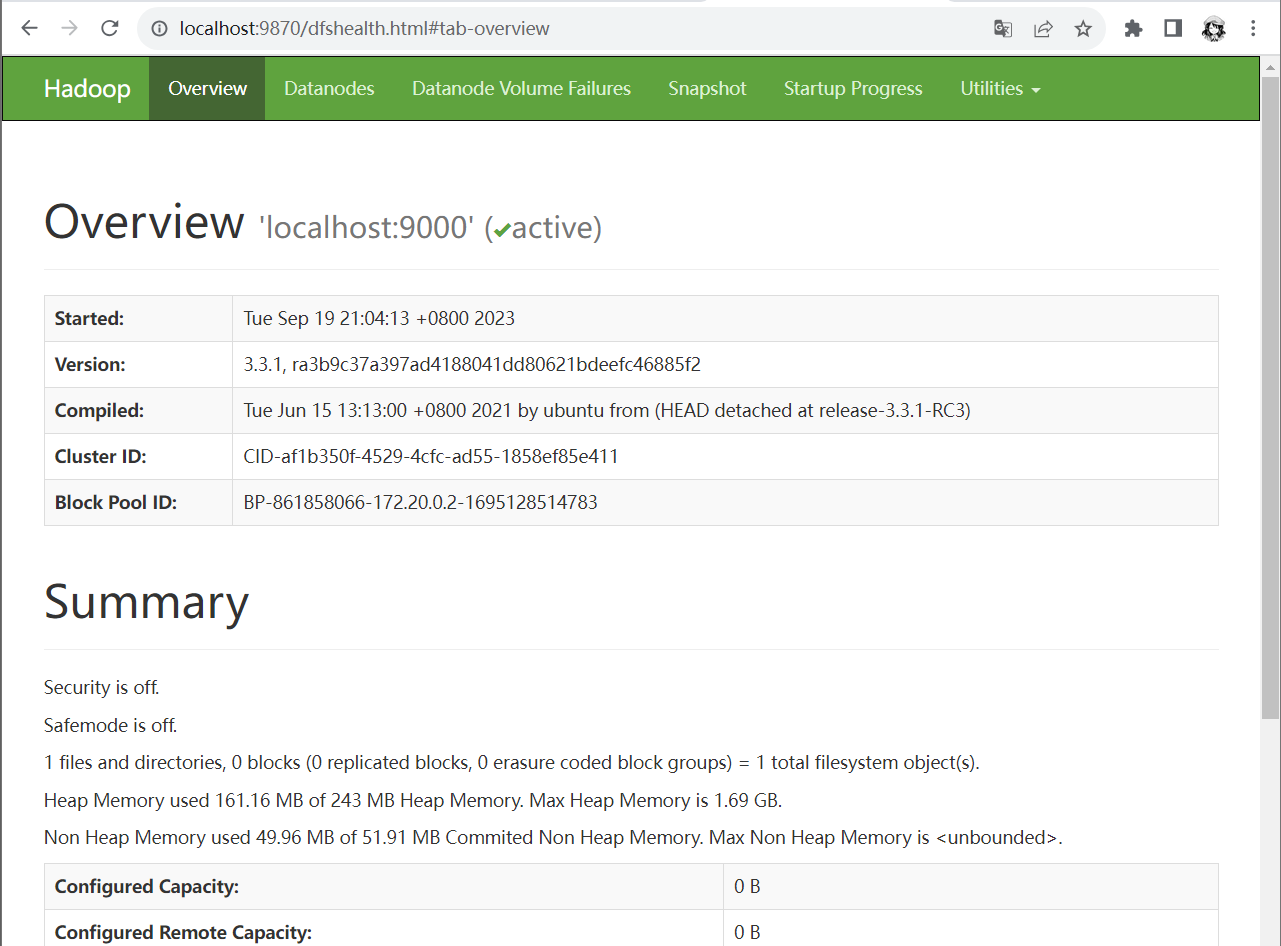Open the extensions puzzle icon
The width and height of the screenshot is (1281, 946).
point(1133,29)
